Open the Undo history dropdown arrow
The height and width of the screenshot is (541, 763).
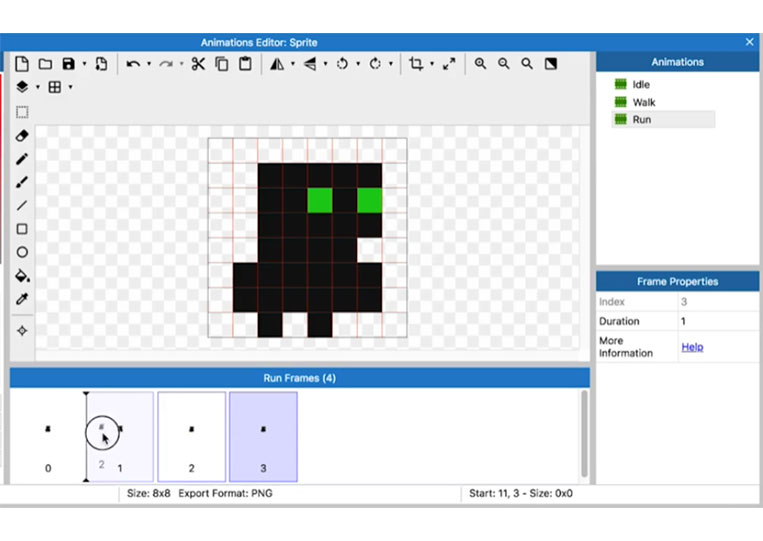[149, 64]
